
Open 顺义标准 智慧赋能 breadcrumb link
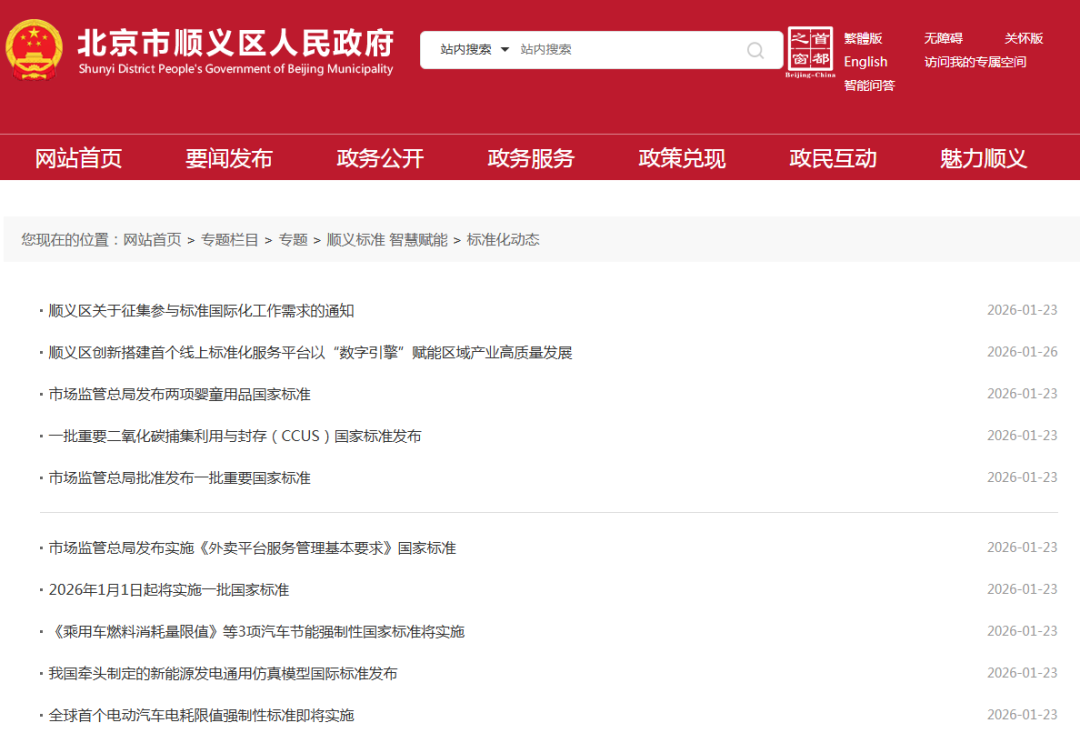pyautogui.click(x=387, y=240)
